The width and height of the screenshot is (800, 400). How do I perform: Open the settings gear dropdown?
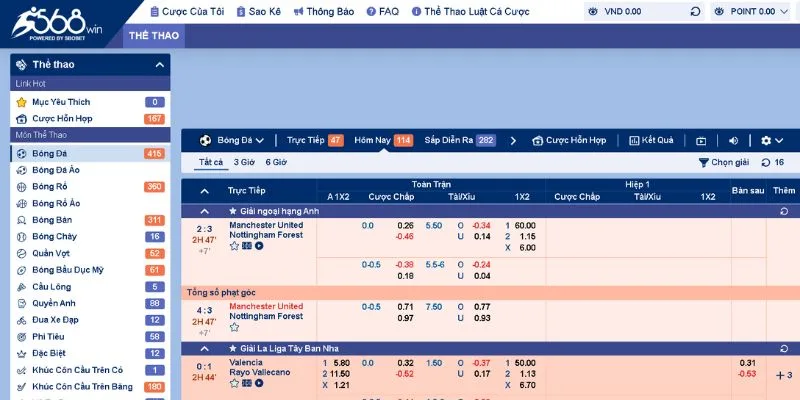pos(772,141)
